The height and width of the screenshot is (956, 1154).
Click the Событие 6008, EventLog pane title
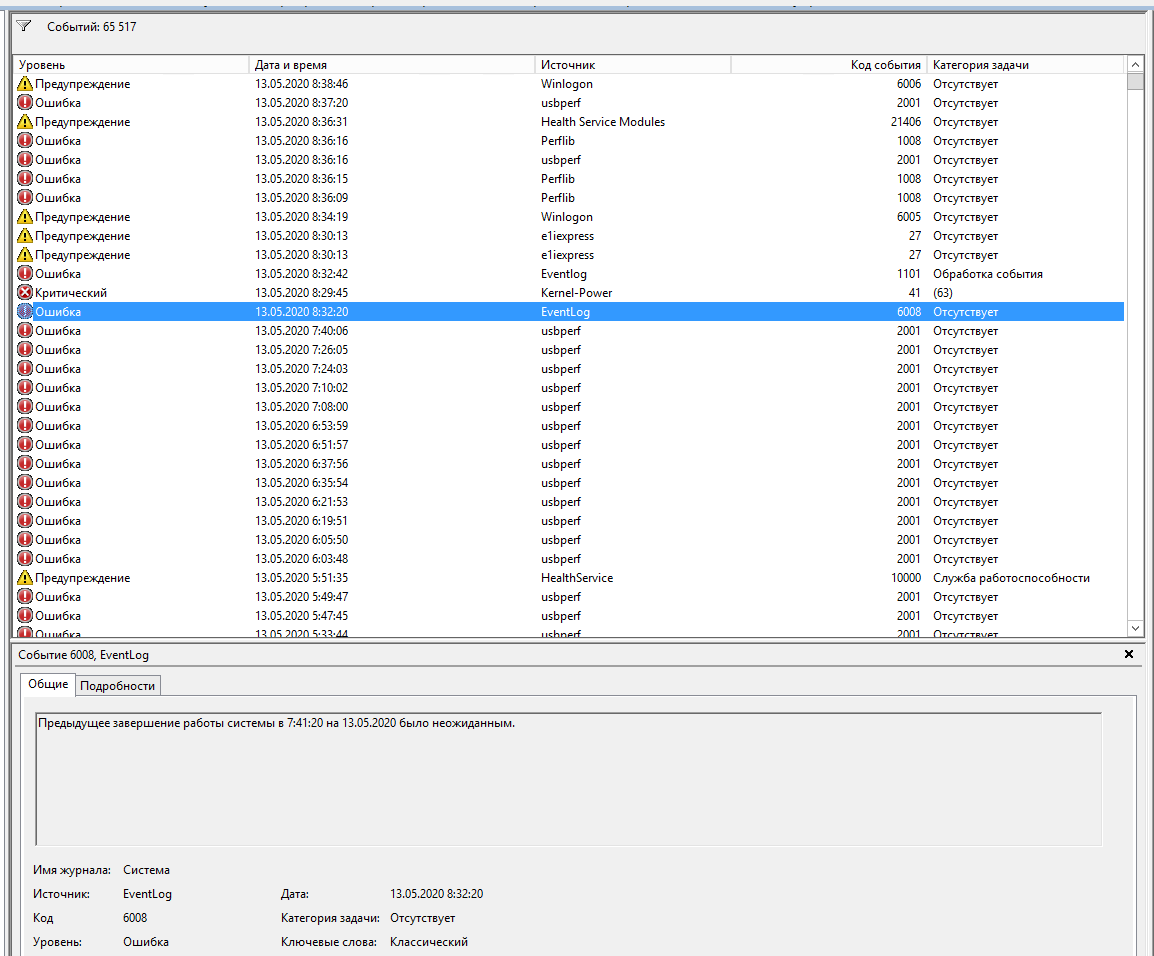coord(83,655)
